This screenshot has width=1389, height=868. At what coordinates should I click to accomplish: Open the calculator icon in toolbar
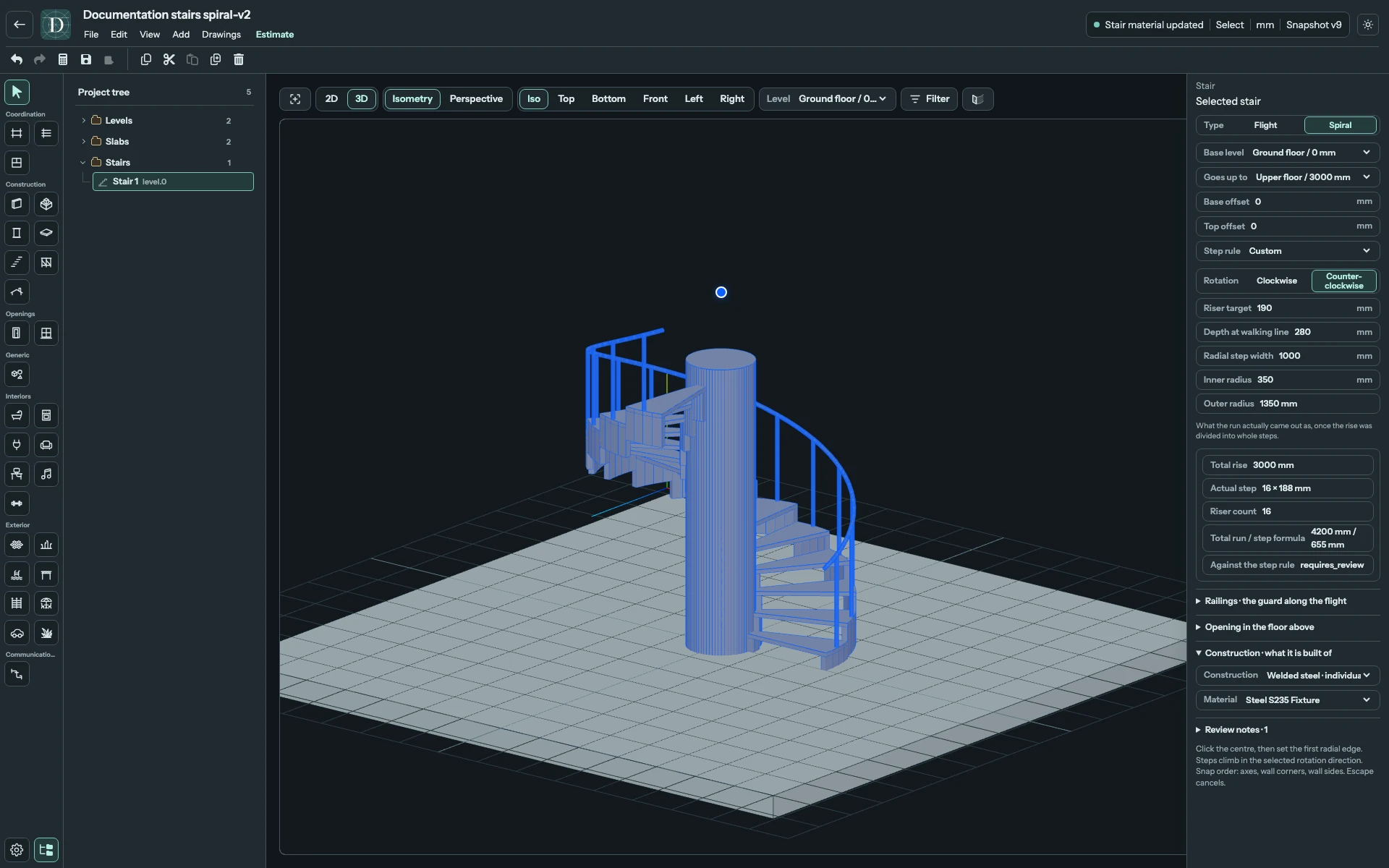63,60
